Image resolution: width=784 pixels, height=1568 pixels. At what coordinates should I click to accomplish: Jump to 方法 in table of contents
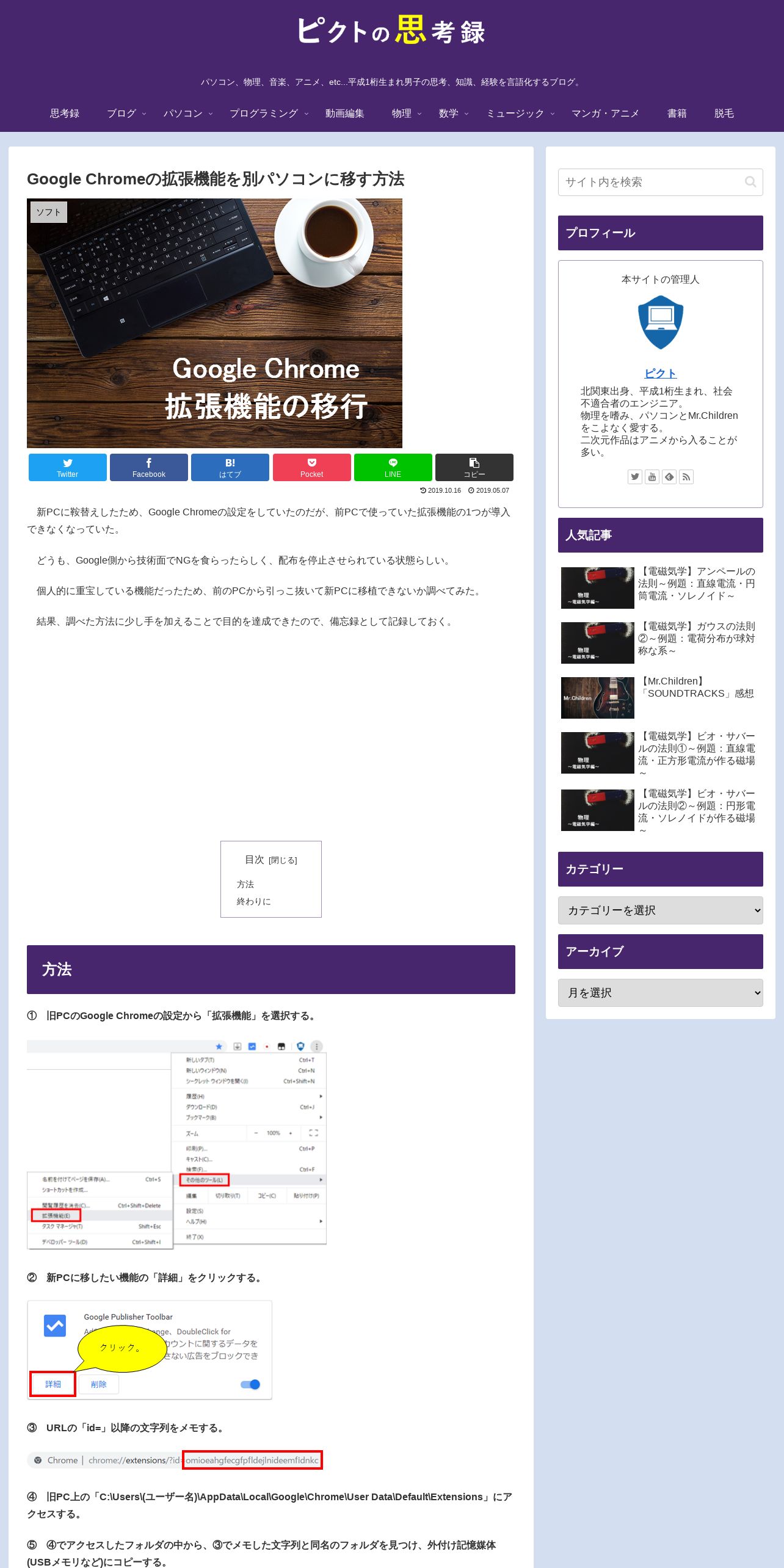245,884
